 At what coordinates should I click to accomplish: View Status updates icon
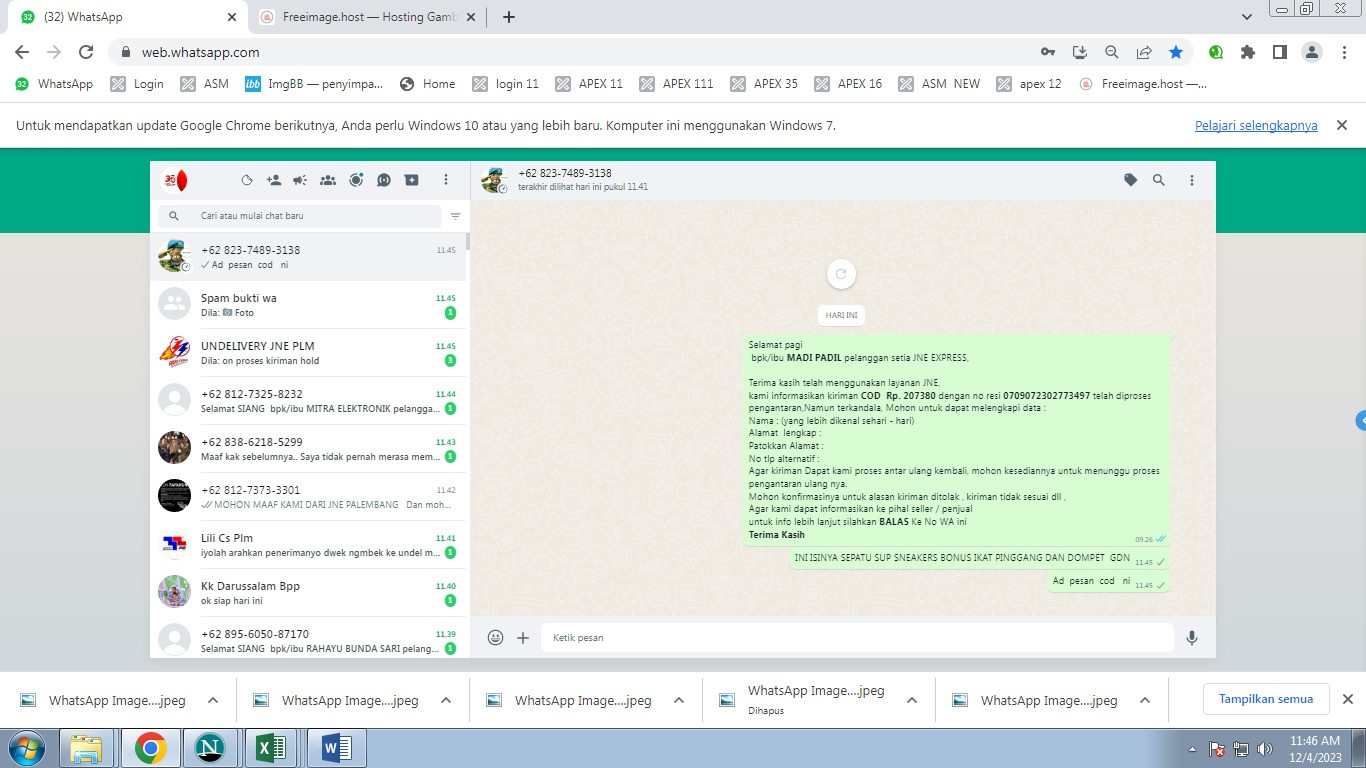point(356,180)
